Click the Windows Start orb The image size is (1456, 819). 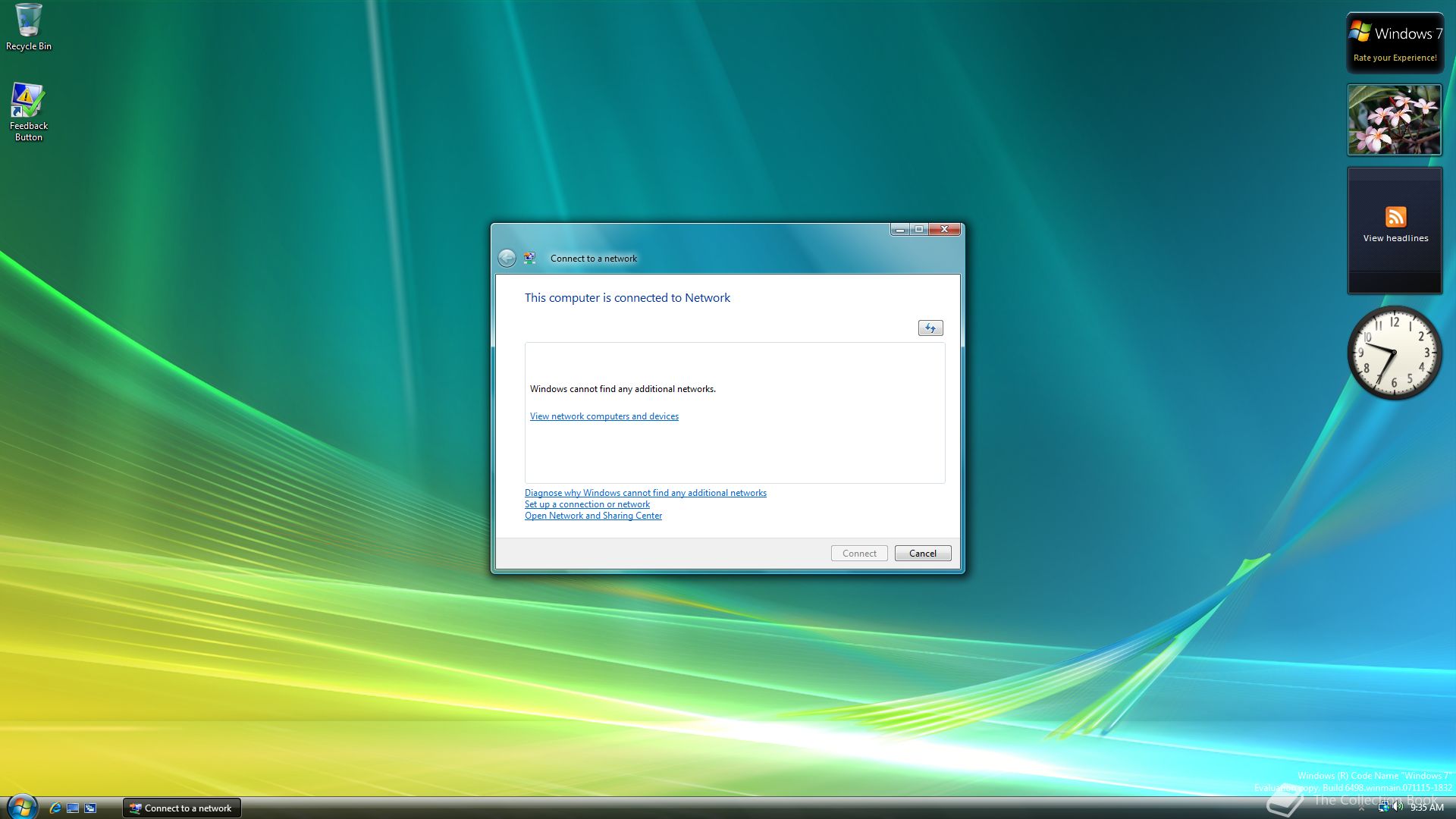[x=21, y=807]
